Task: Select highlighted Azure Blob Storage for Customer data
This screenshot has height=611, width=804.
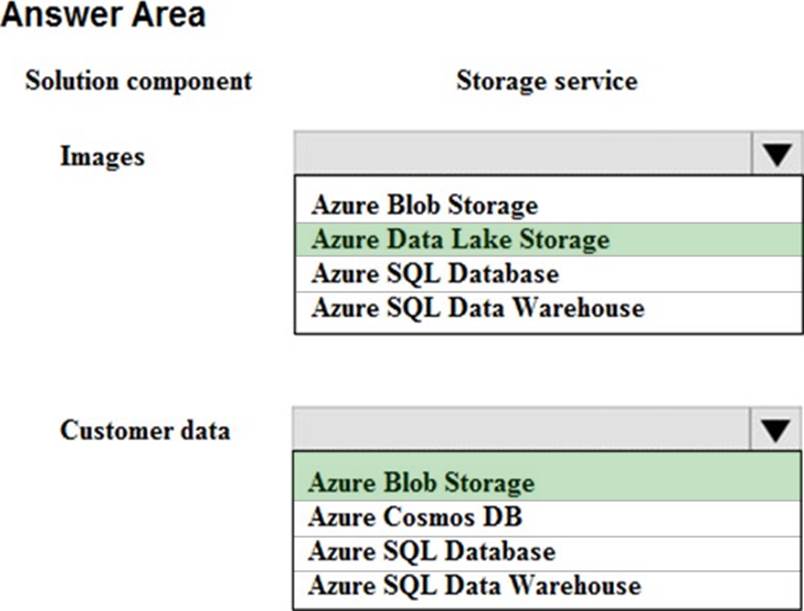Action: (421, 483)
